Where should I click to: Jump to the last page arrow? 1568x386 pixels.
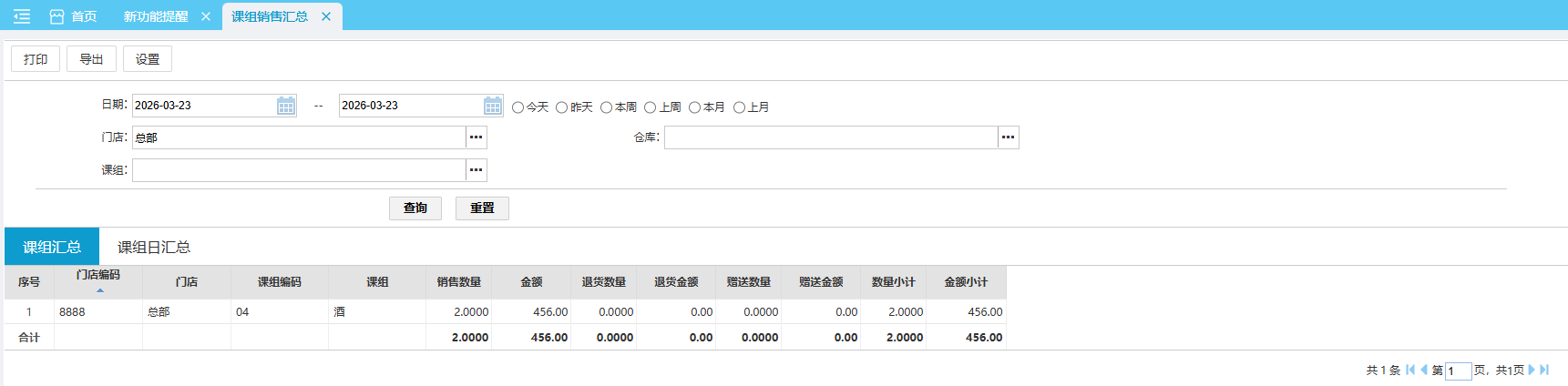(x=1544, y=370)
